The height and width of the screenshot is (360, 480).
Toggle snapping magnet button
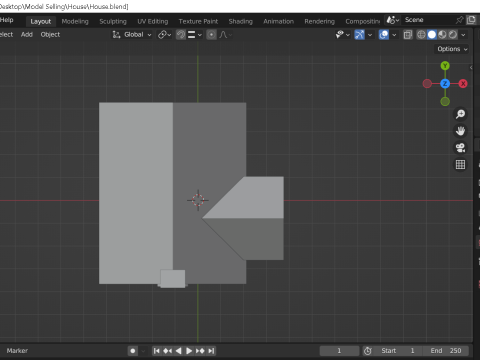(181, 35)
